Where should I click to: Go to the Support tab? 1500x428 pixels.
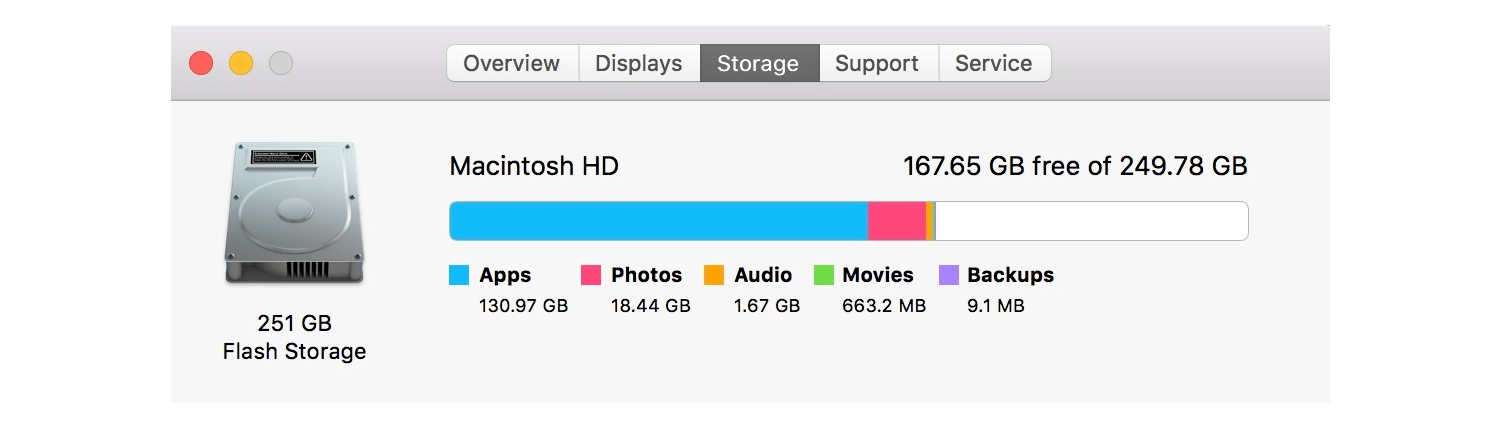point(877,63)
